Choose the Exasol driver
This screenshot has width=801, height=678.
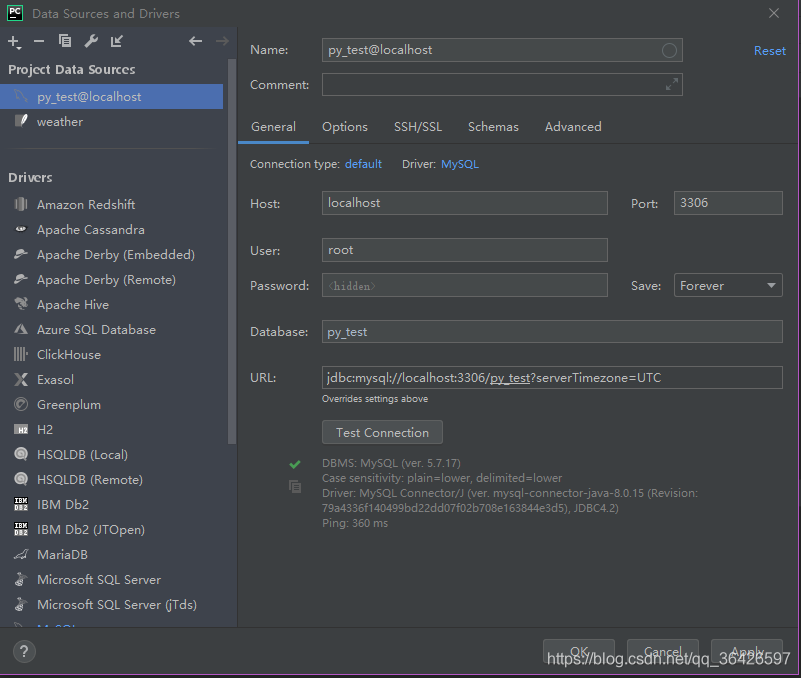(111, 380)
